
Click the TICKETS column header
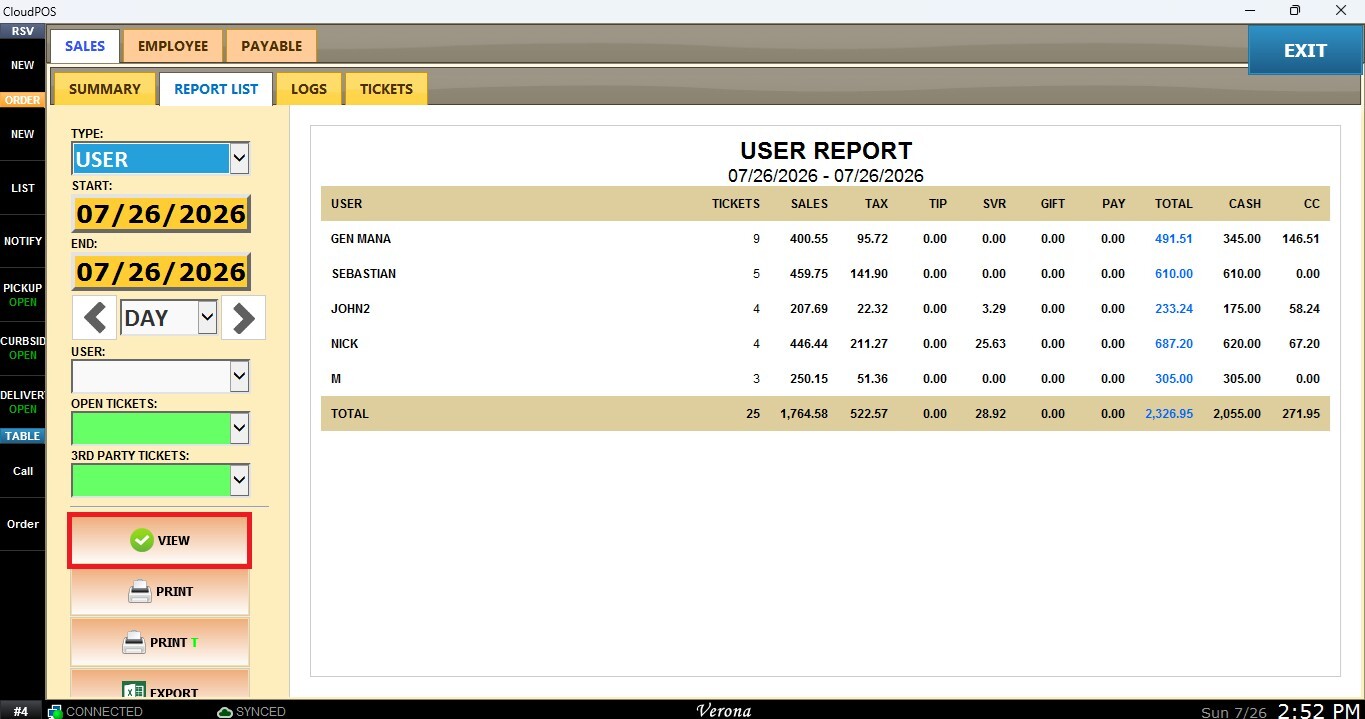(x=736, y=204)
